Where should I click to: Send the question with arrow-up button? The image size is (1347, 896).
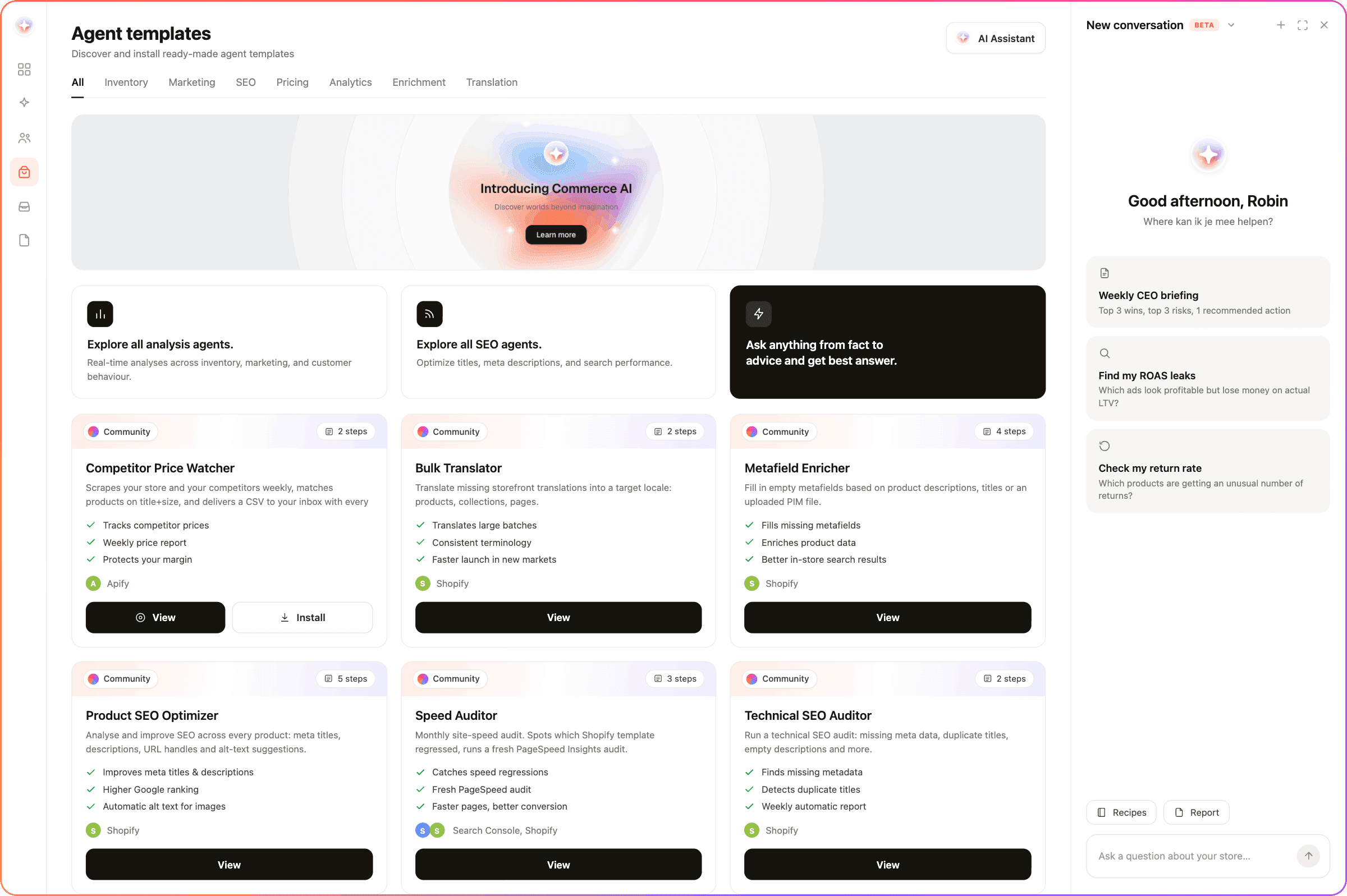(1309, 856)
